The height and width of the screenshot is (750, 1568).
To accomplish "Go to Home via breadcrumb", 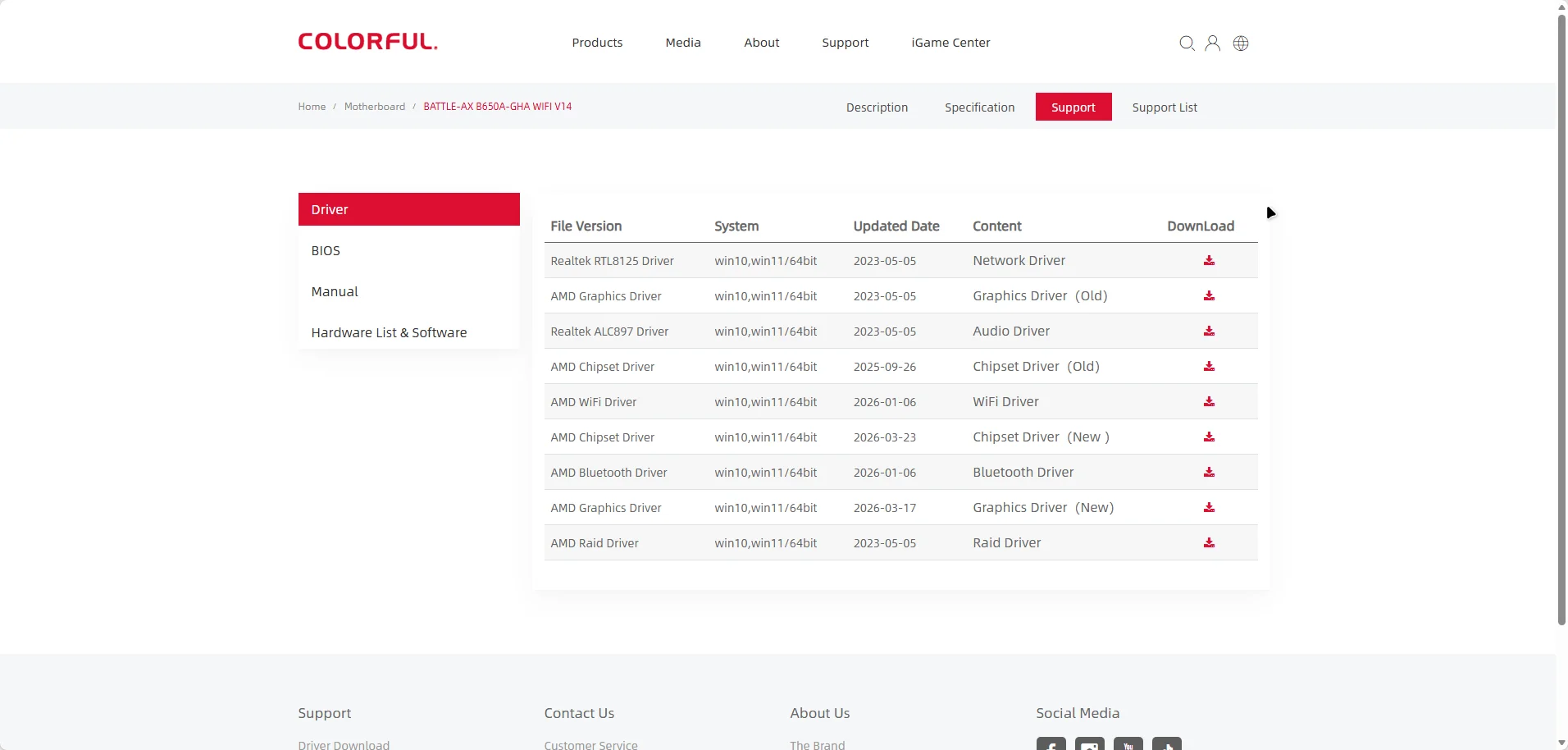I will pyautogui.click(x=312, y=107).
